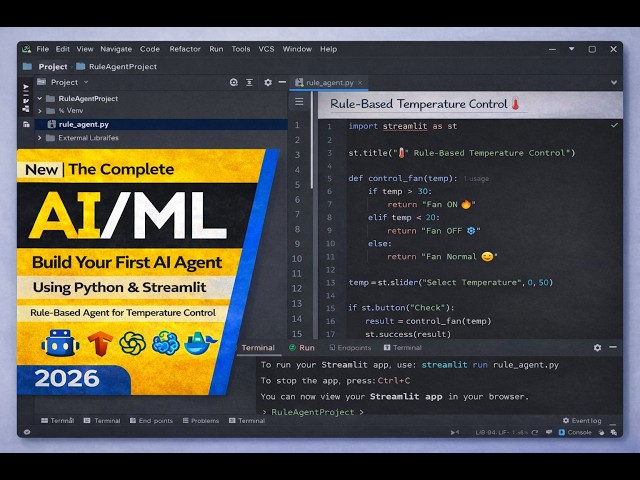
Task: Click the 'st.success(result)' code line
Action: pos(408,334)
